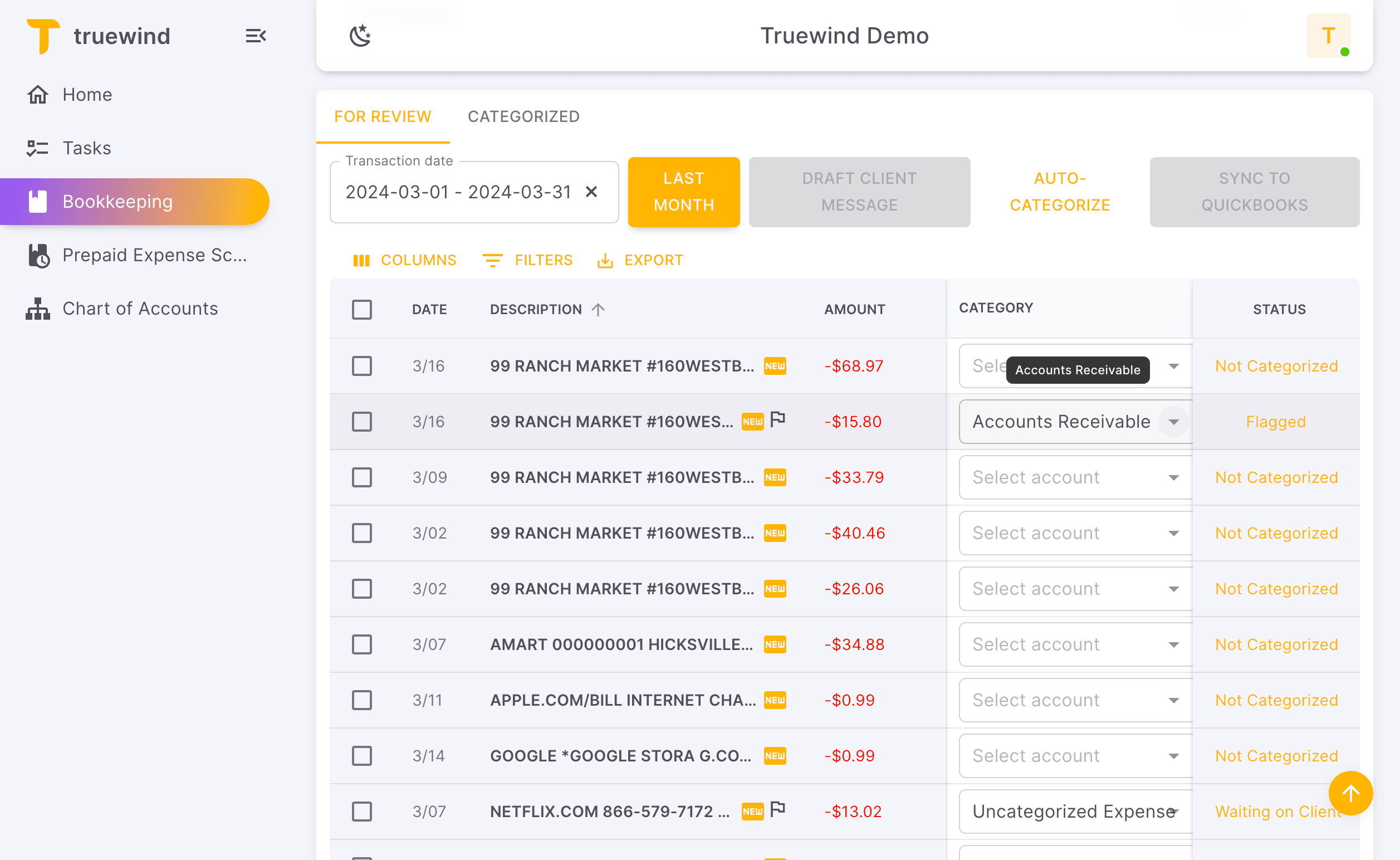The width and height of the screenshot is (1400, 860).
Task: Toggle dark mode with the moon icon
Action: pos(360,35)
